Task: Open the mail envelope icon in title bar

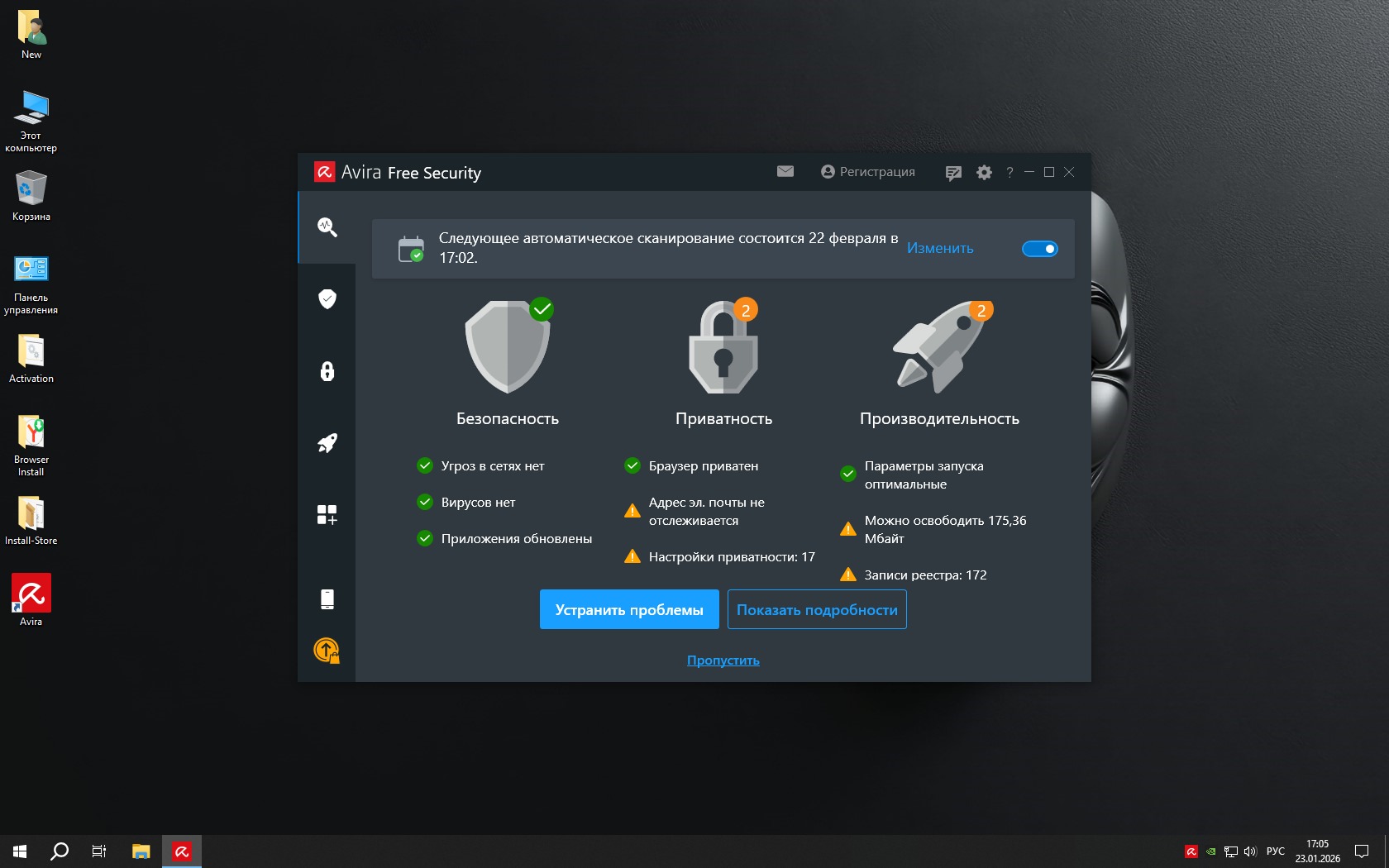Action: click(785, 171)
